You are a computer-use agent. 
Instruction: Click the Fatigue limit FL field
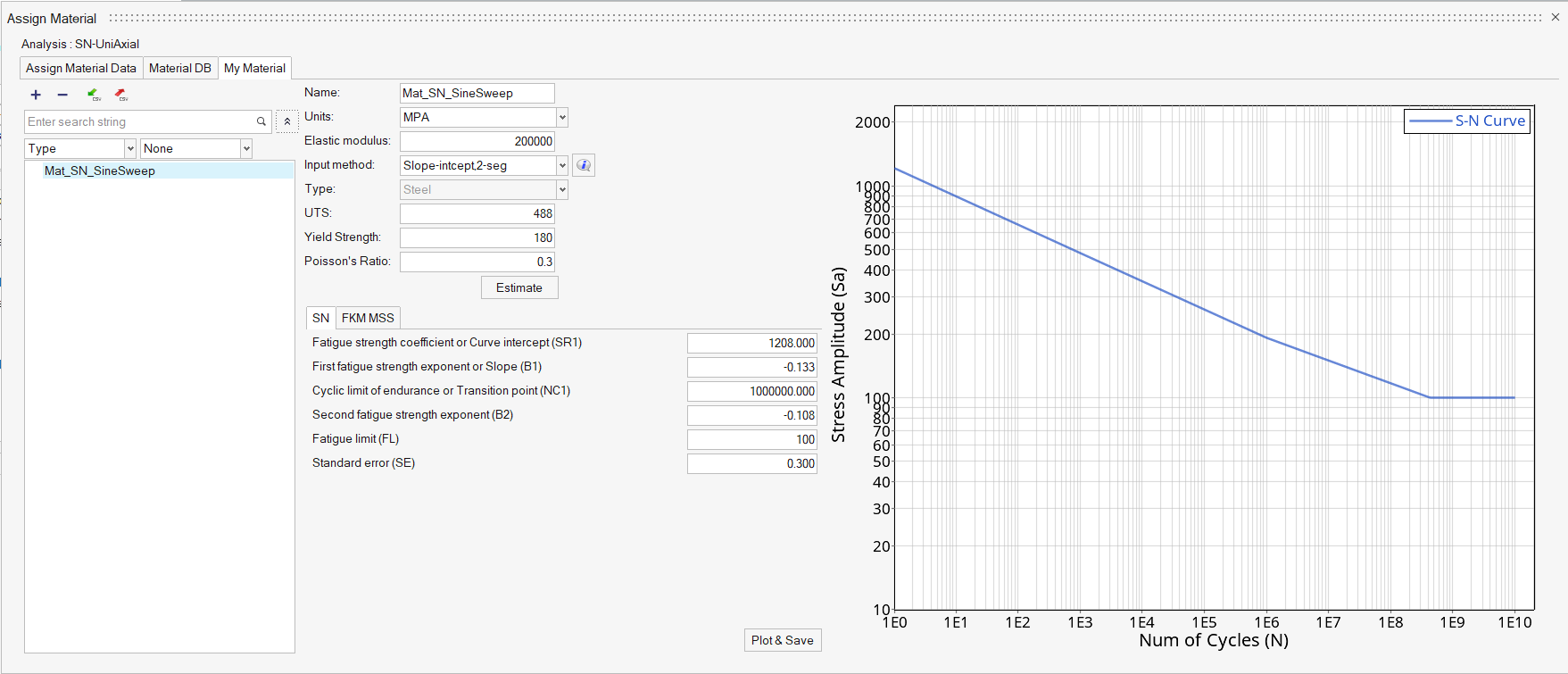click(752, 439)
